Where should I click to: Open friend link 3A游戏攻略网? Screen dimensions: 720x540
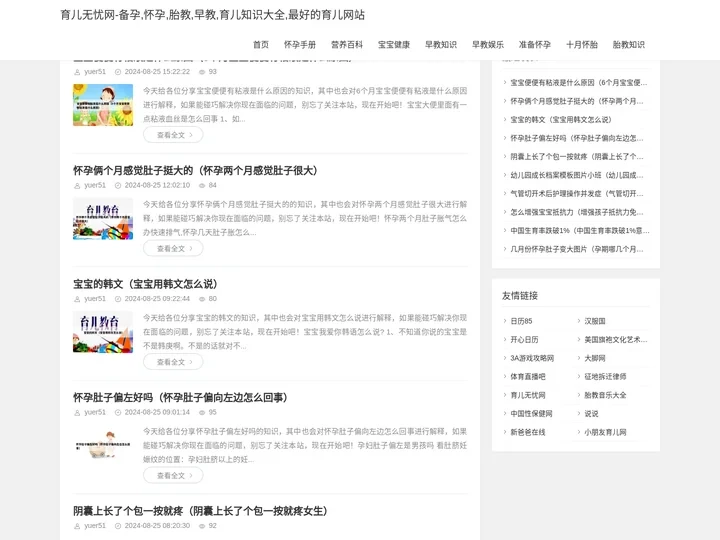[x=532, y=358]
